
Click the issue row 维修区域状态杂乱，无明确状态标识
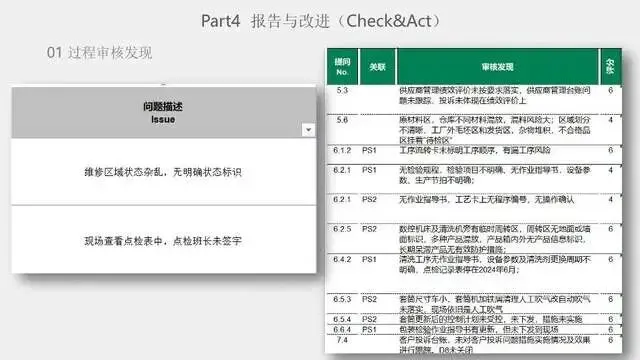click(x=164, y=172)
